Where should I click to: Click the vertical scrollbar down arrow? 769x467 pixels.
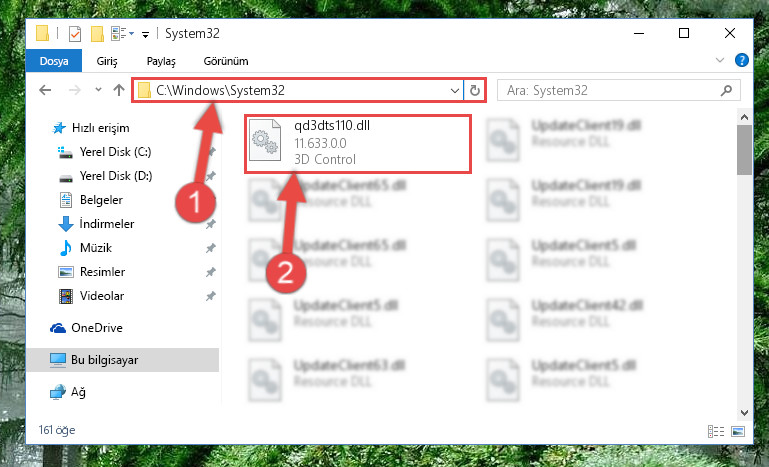[x=744, y=413]
